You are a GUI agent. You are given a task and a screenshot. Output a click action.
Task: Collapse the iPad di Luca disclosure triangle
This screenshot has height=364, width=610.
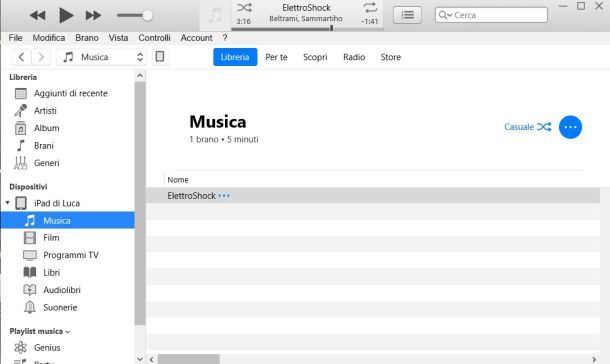[7, 203]
